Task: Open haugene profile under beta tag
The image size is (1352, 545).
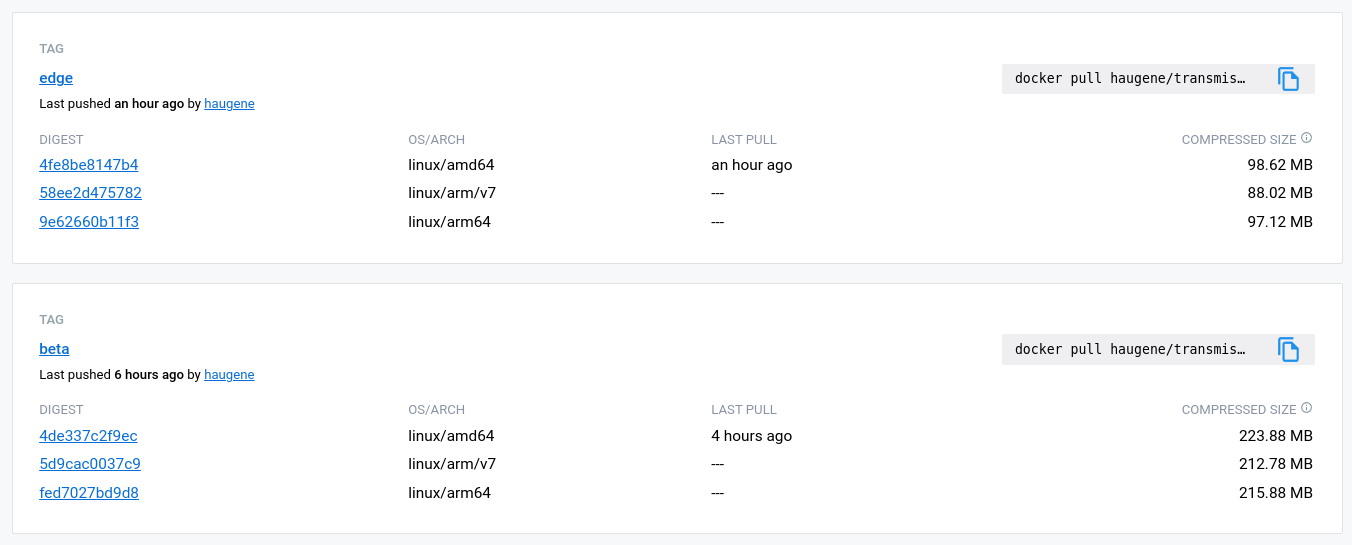Action: pos(229,375)
